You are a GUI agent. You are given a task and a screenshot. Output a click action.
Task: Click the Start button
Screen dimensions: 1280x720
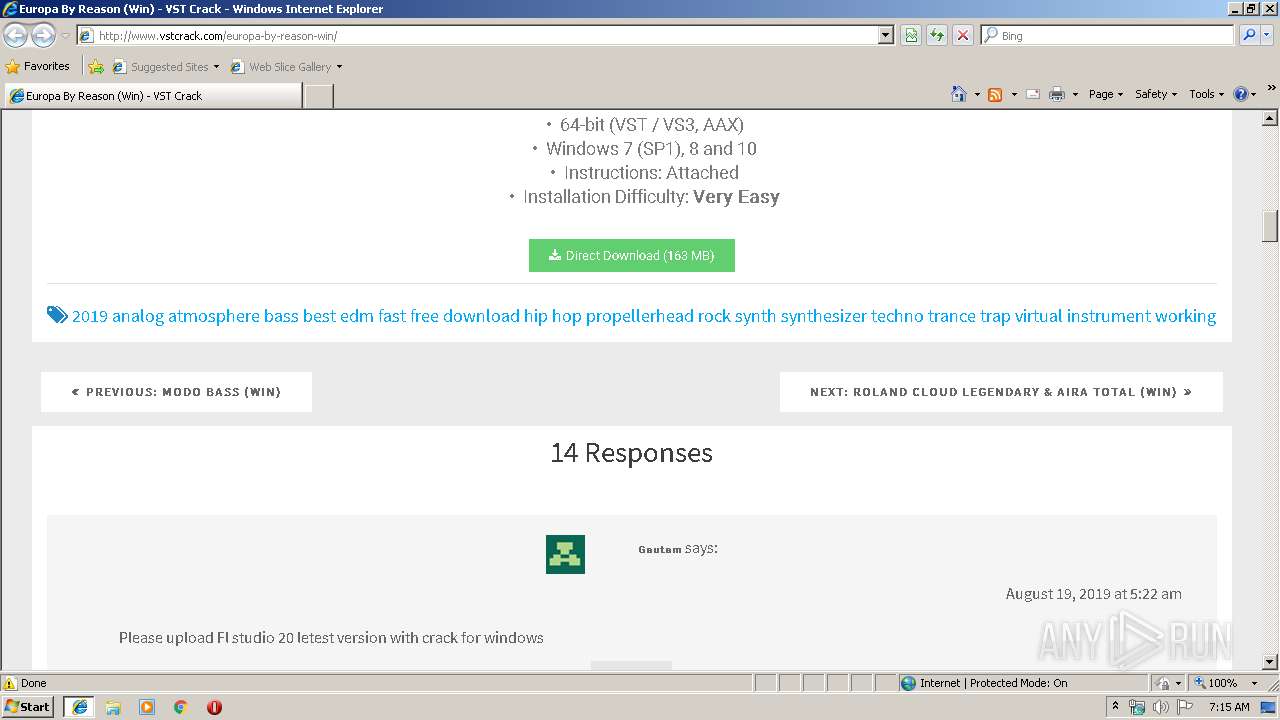click(28, 707)
